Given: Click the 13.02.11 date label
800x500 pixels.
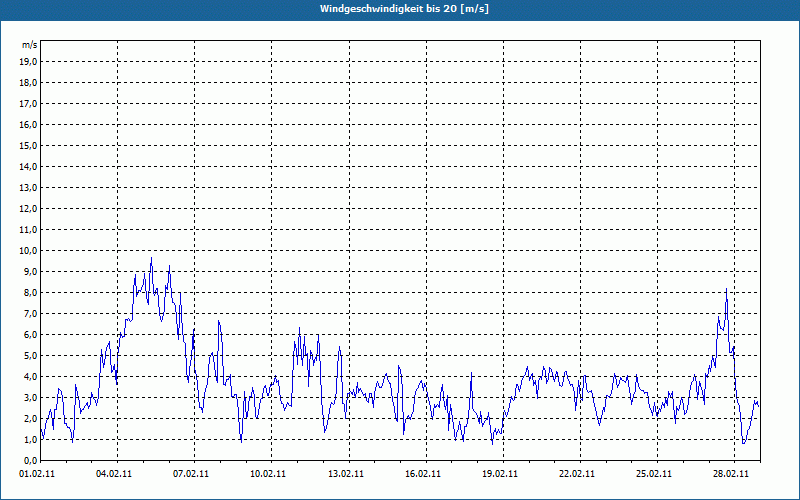Looking at the screenshot, I should coord(346,473).
